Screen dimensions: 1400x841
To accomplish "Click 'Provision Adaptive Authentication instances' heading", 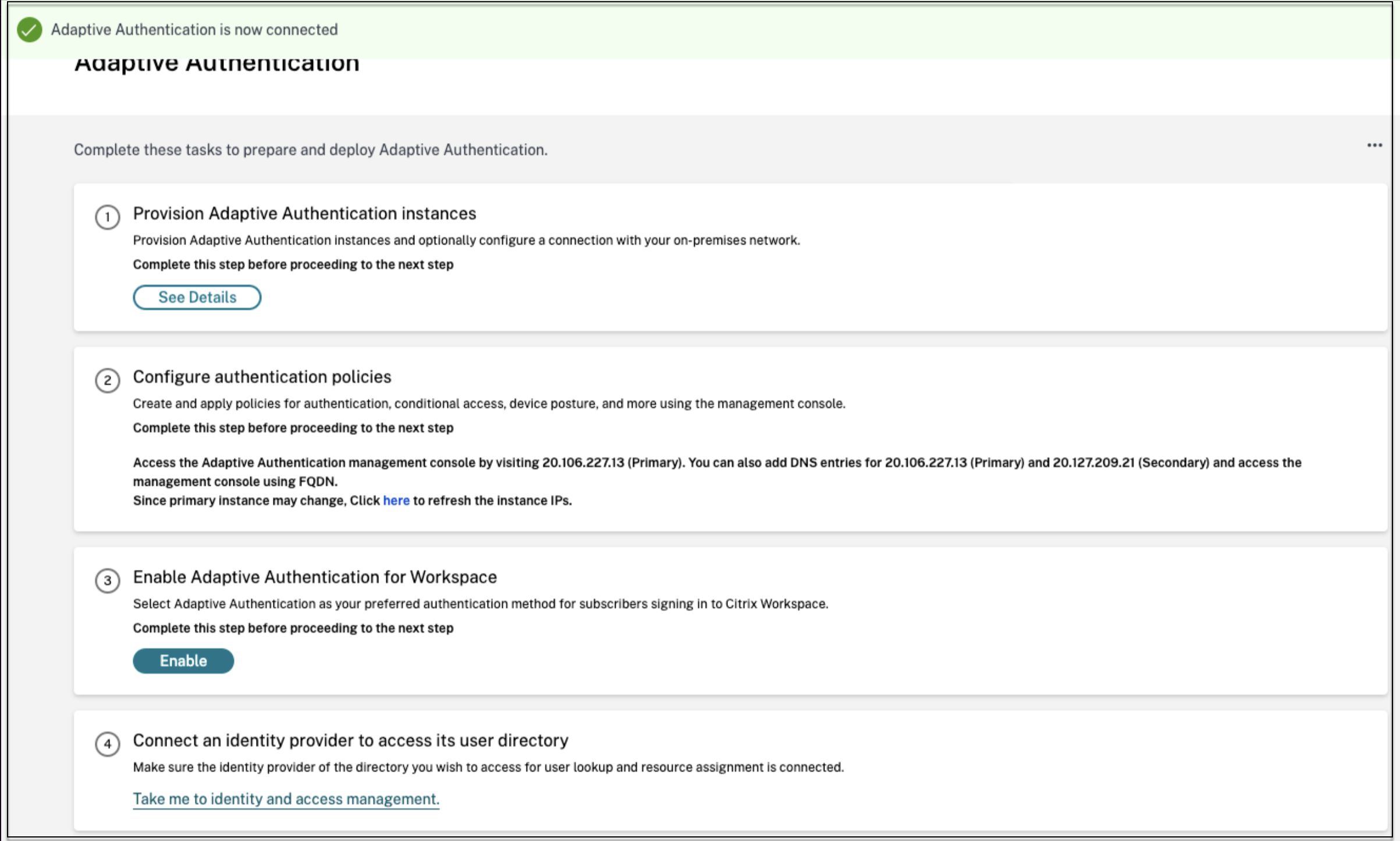I will pos(304,213).
